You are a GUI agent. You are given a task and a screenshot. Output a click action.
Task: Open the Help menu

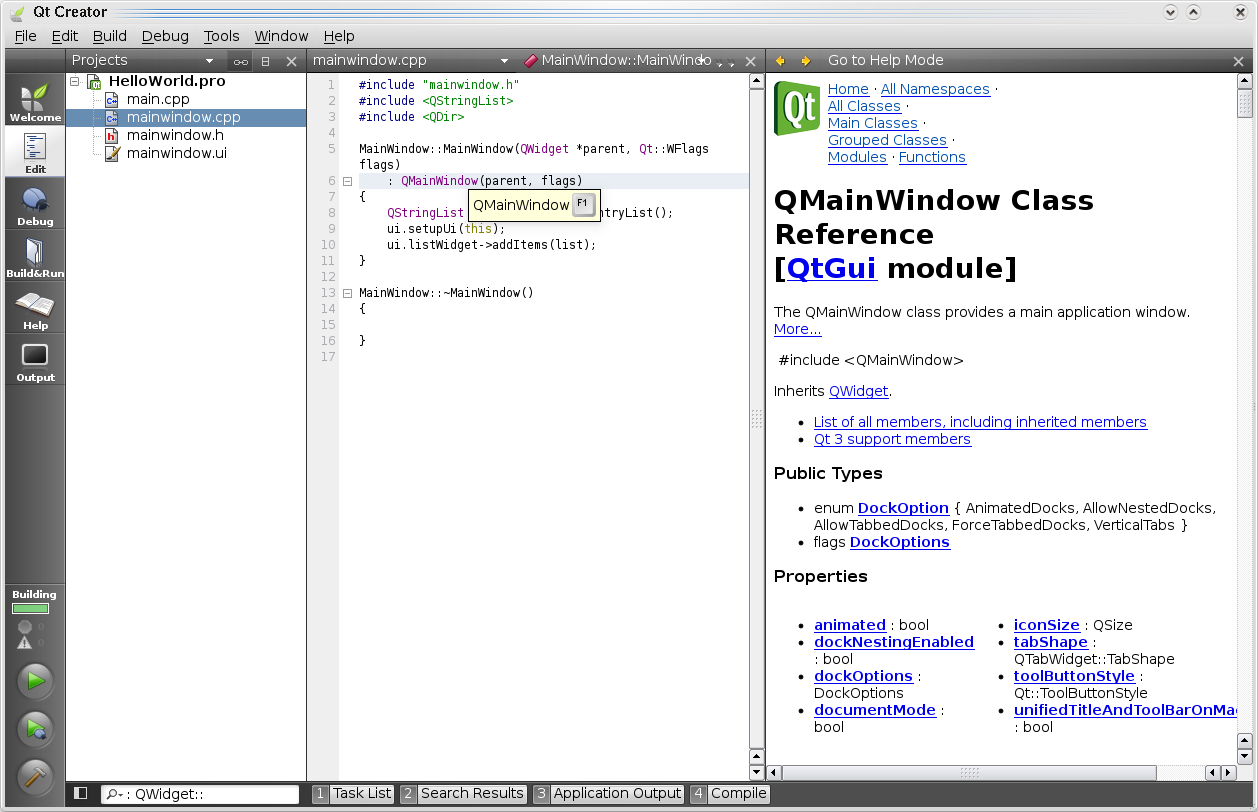coord(339,36)
